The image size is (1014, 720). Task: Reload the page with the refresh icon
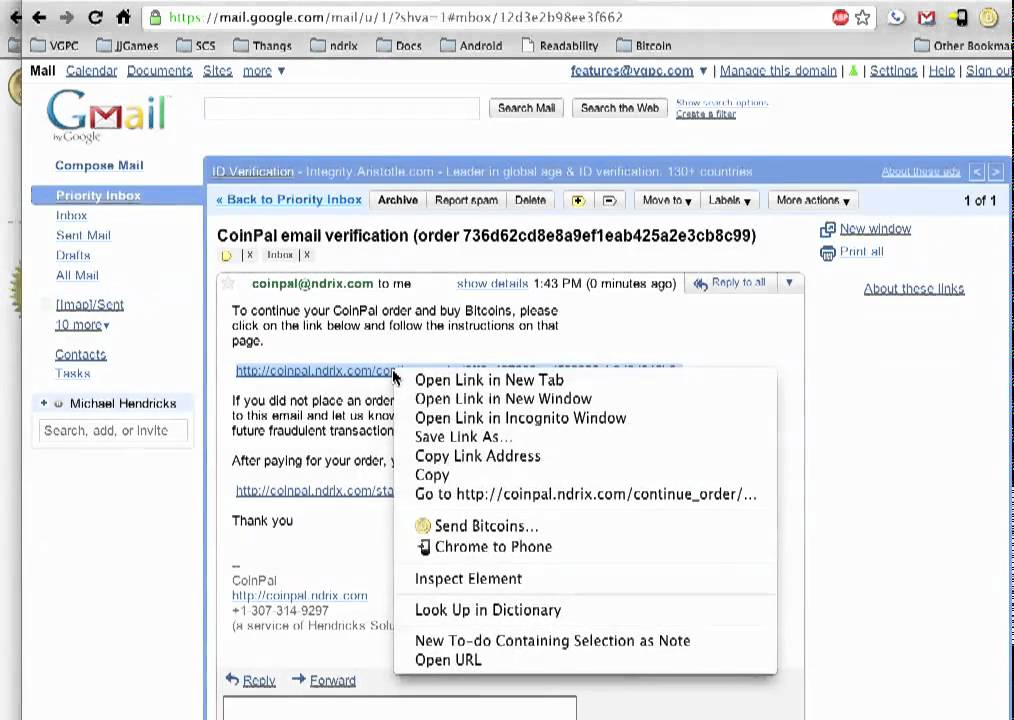tap(95, 17)
